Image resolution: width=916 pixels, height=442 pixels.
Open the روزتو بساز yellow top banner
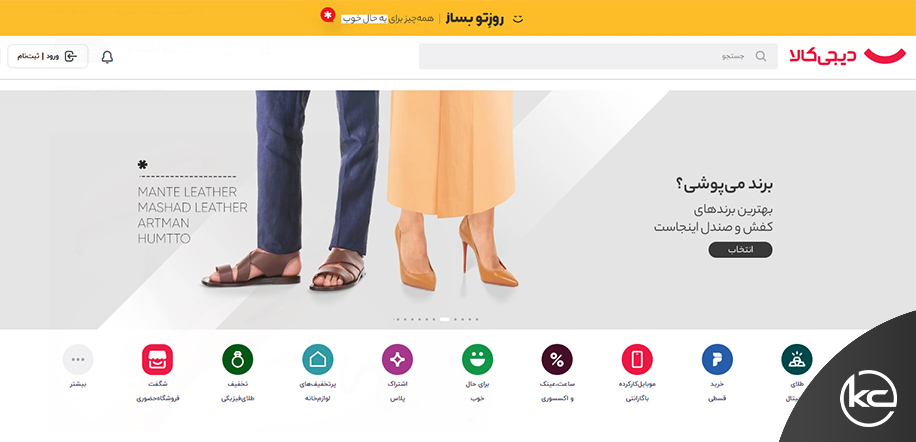point(458,18)
